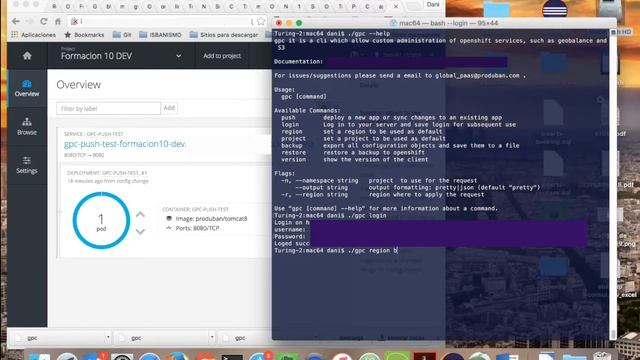The height and width of the screenshot is (360, 640).
Task: Expand the first gpc download's menu arrow
Action: tap(108, 338)
